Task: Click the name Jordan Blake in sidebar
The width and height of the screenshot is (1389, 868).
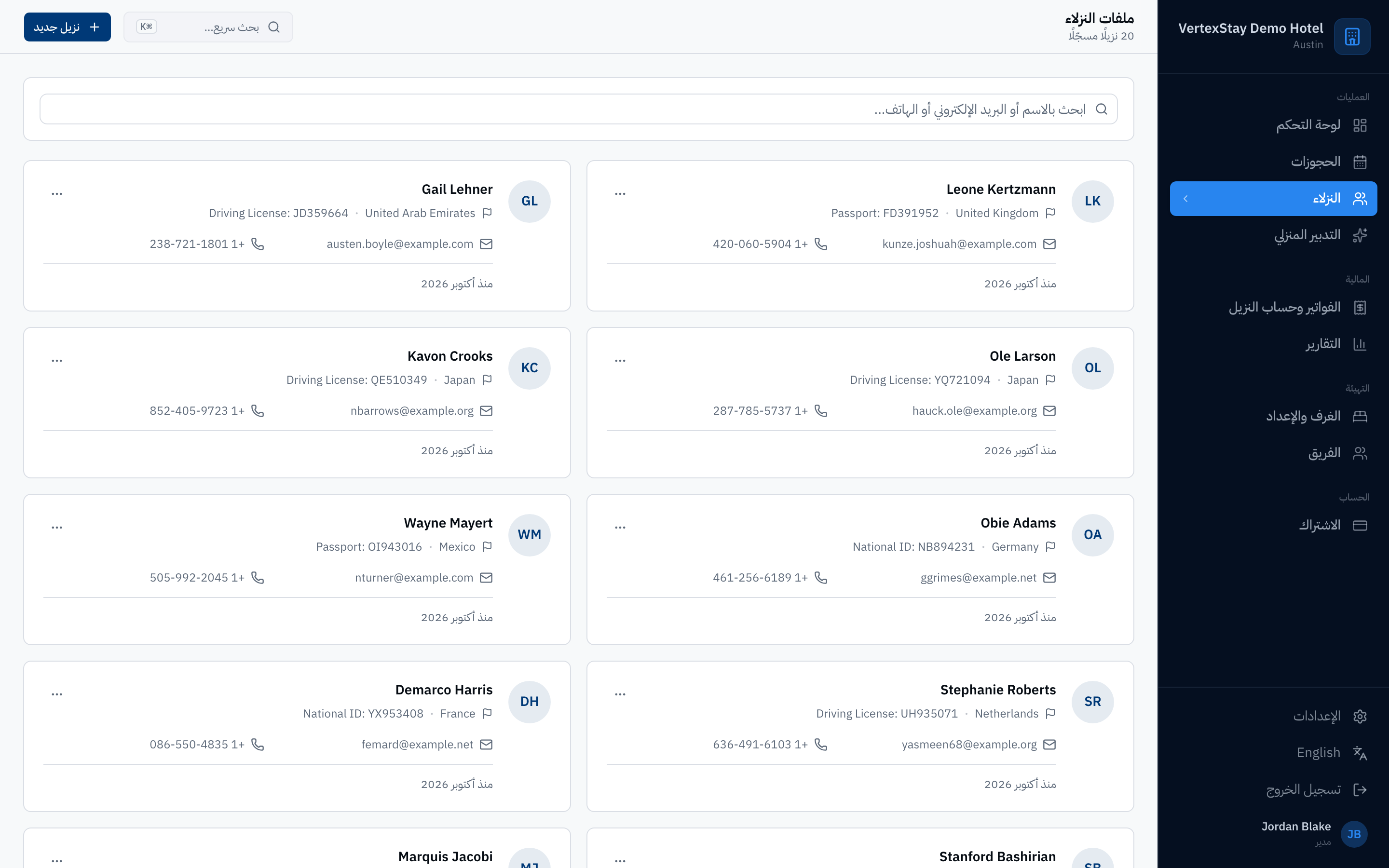Action: tap(1295, 827)
